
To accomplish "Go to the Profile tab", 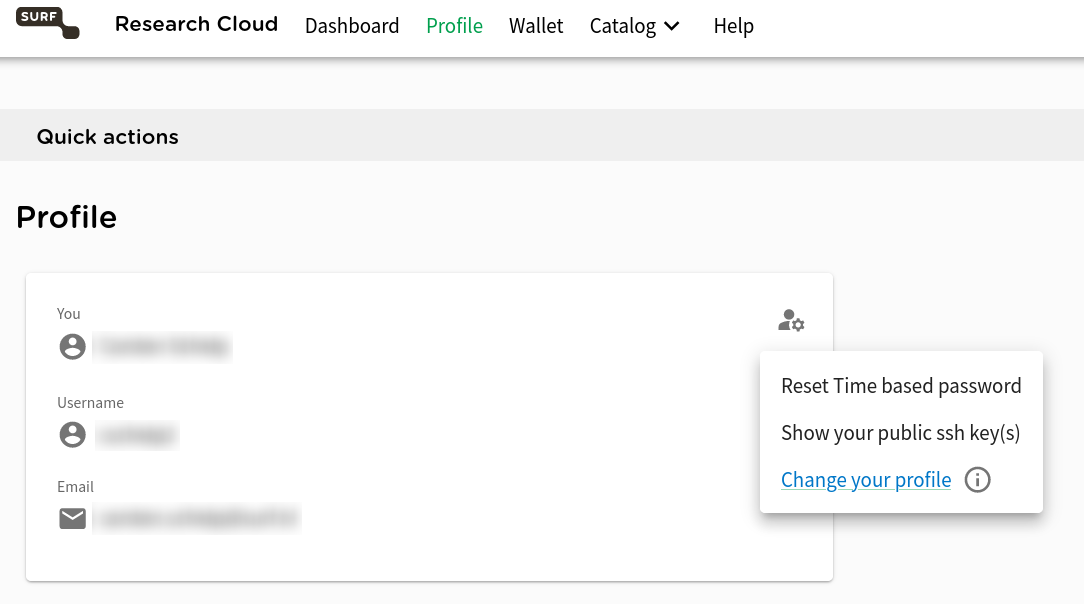I will click(454, 26).
